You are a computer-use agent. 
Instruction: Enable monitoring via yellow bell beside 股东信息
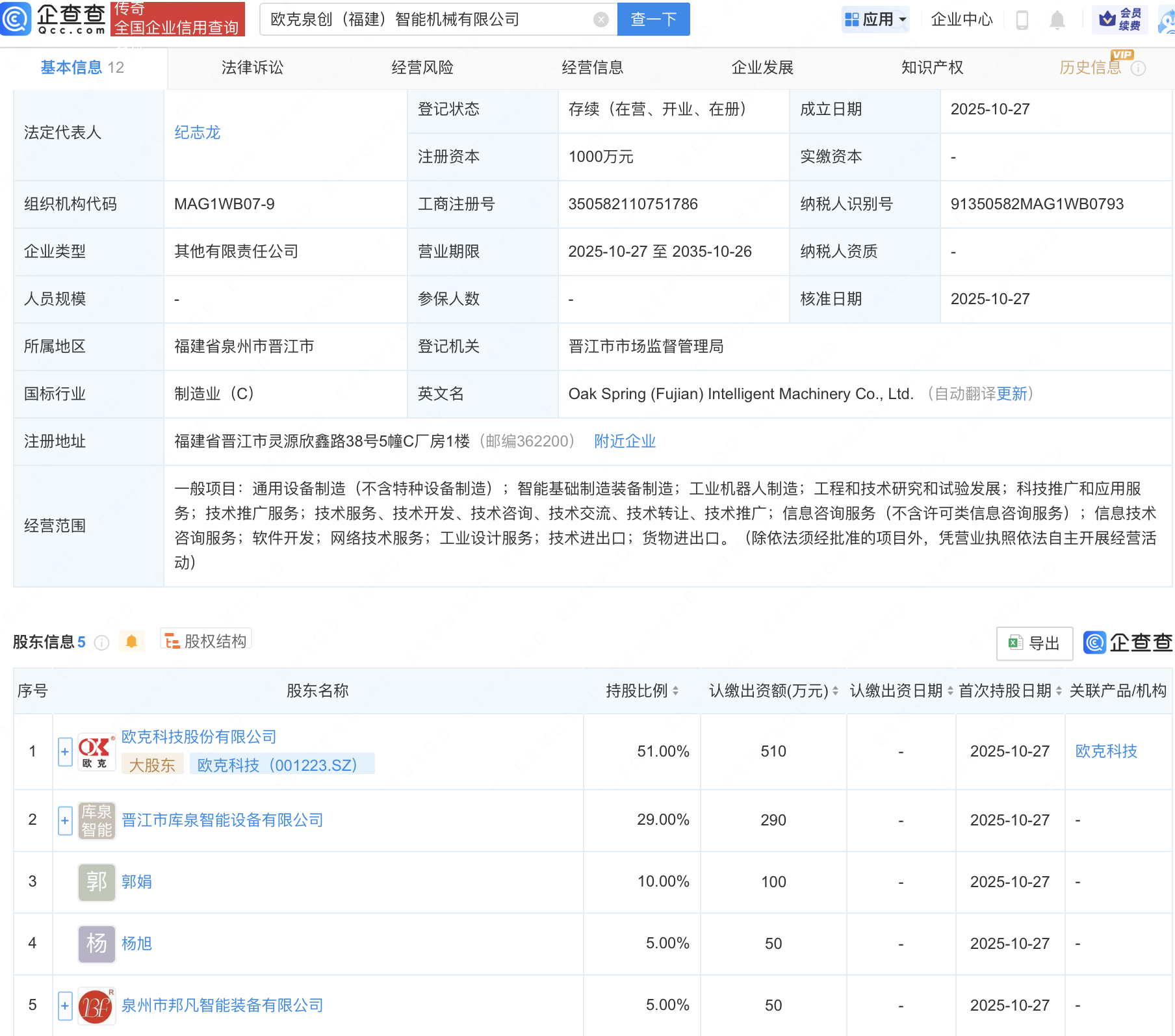click(x=133, y=641)
